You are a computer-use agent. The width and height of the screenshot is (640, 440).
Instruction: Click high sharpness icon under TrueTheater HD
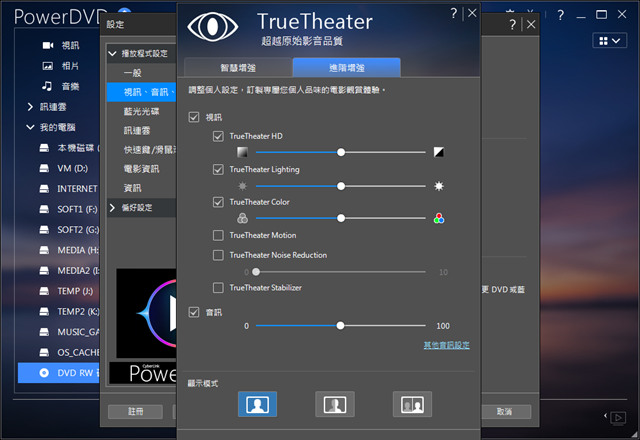(x=439, y=152)
